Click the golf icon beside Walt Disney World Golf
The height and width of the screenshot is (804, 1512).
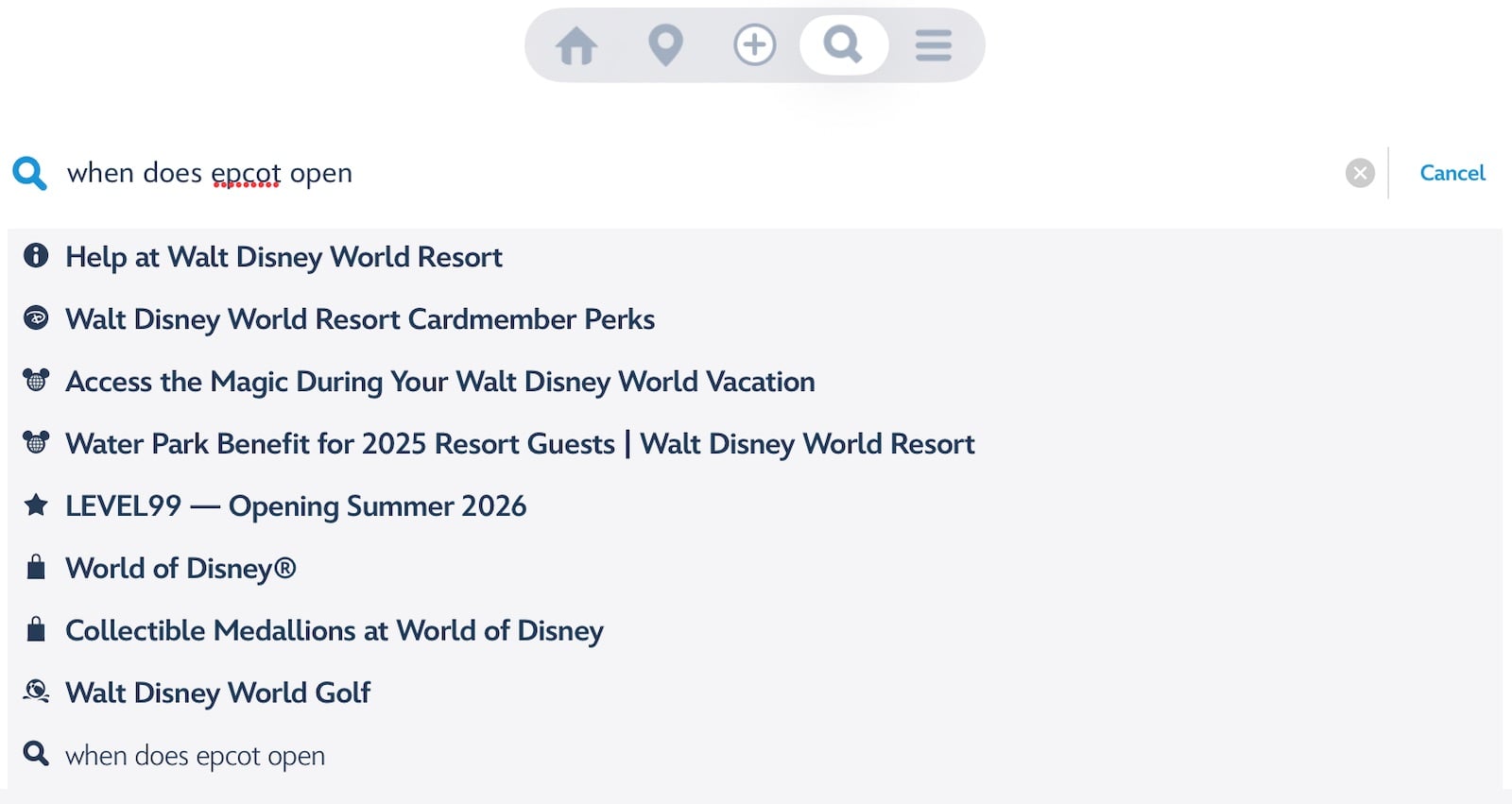[x=36, y=692]
